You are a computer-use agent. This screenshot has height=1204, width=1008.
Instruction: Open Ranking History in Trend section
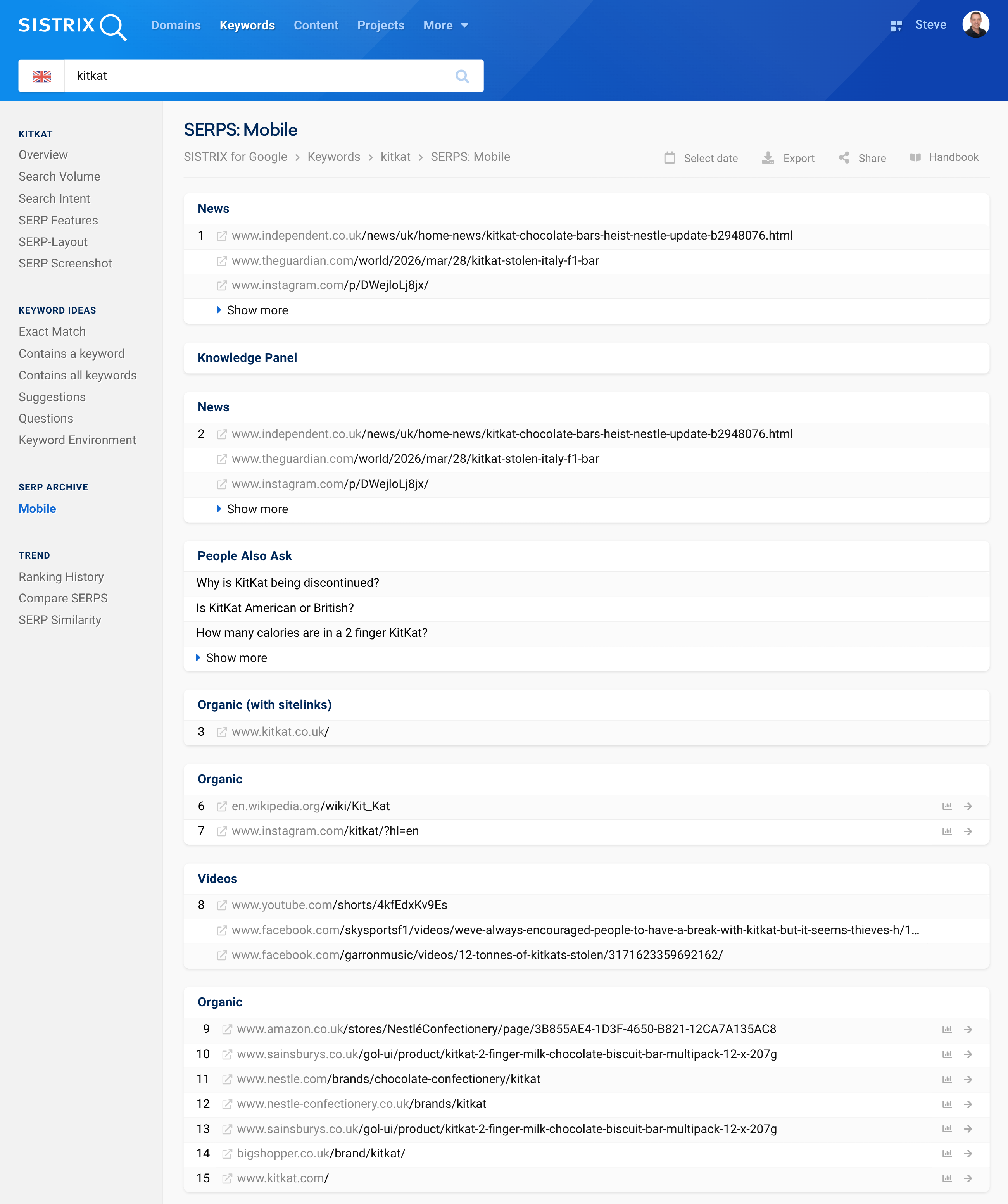(x=61, y=577)
